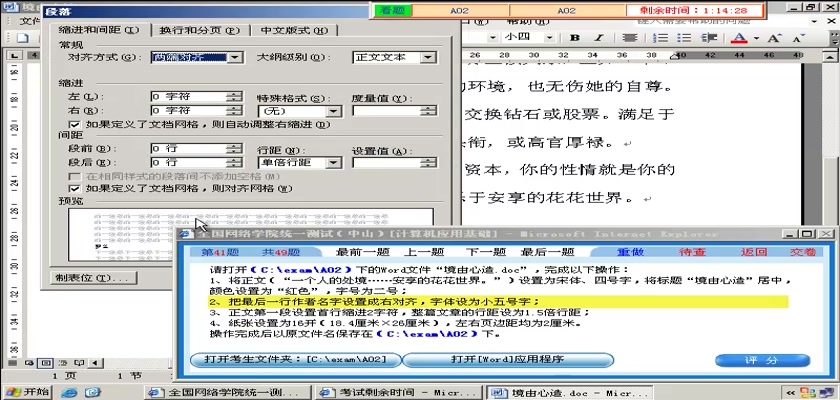Viewport: 840px width, 400px height.
Task: Click 段前 value input field
Action: point(189,148)
